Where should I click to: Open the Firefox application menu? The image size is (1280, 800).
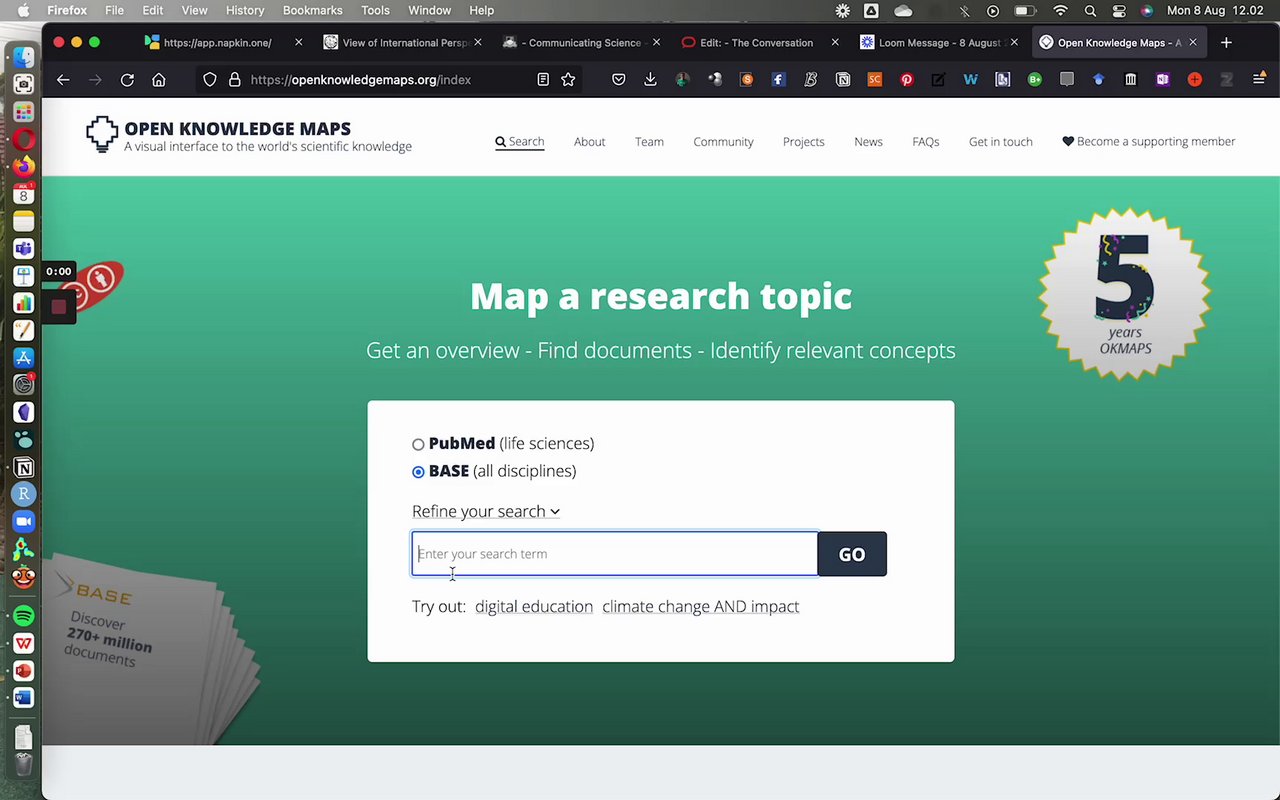[1258, 80]
